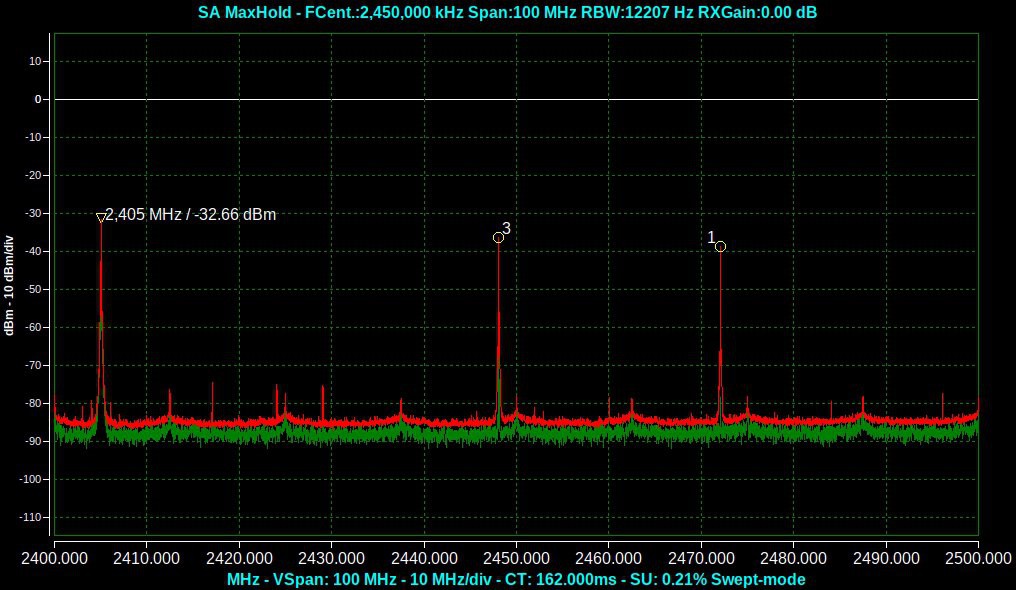The width and height of the screenshot is (1016, 590).
Task: Click the red spur near 2496 MHz
Action: [x=943, y=403]
